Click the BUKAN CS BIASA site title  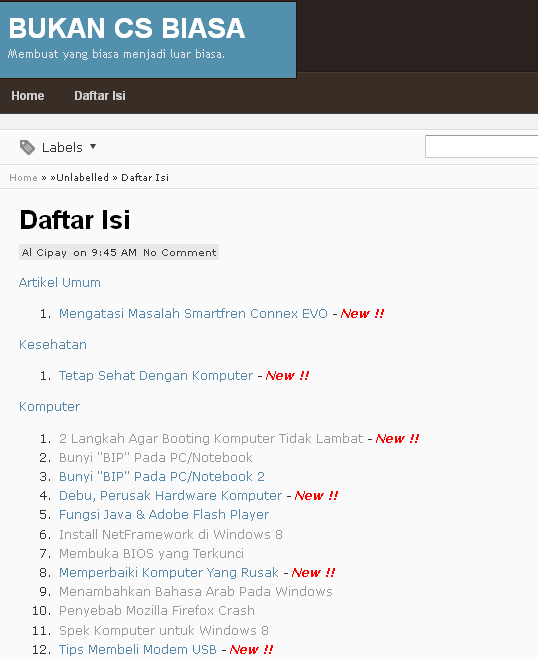tap(127, 28)
